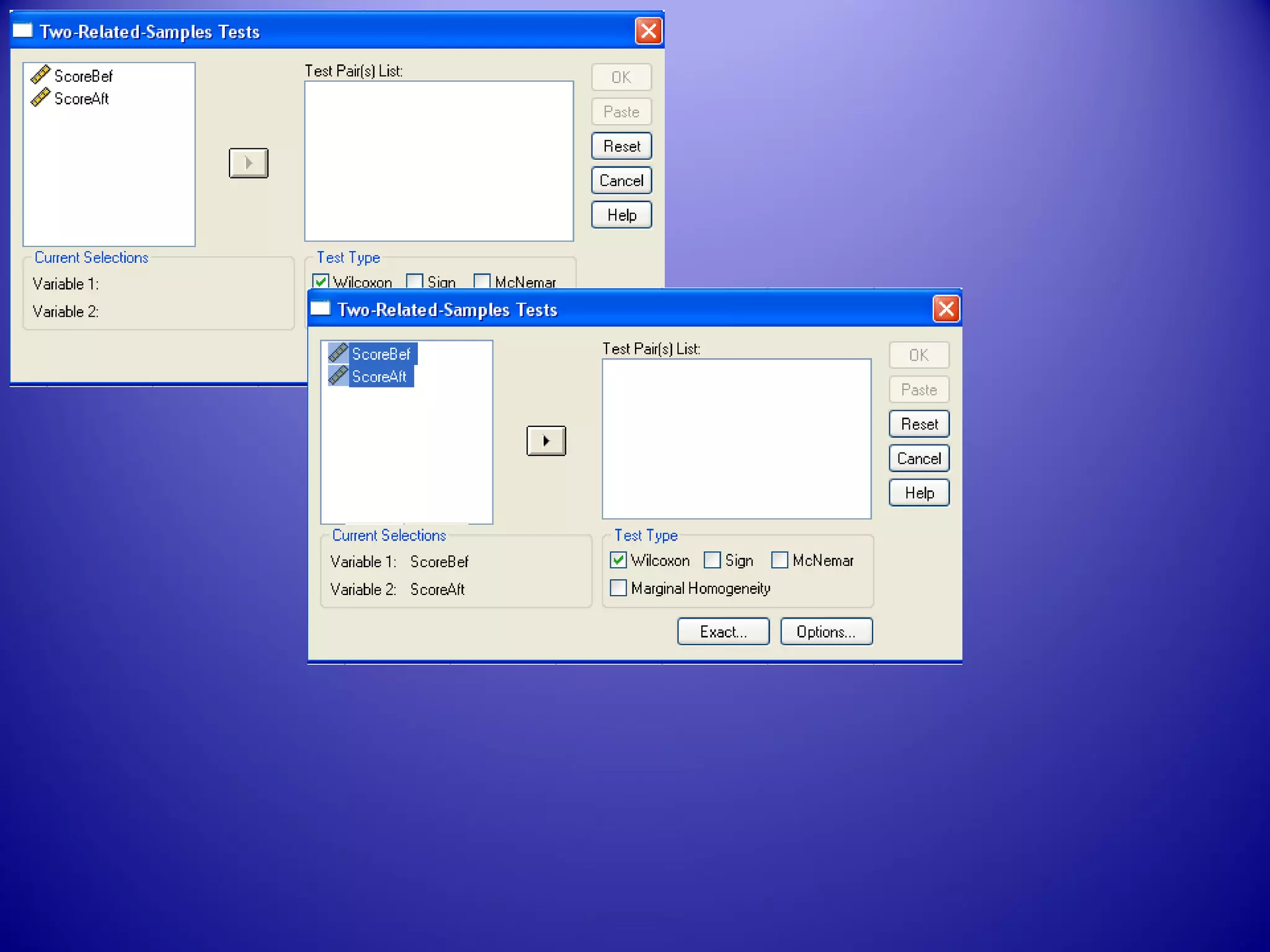Click window icon in back dialog title bar

click(23, 30)
